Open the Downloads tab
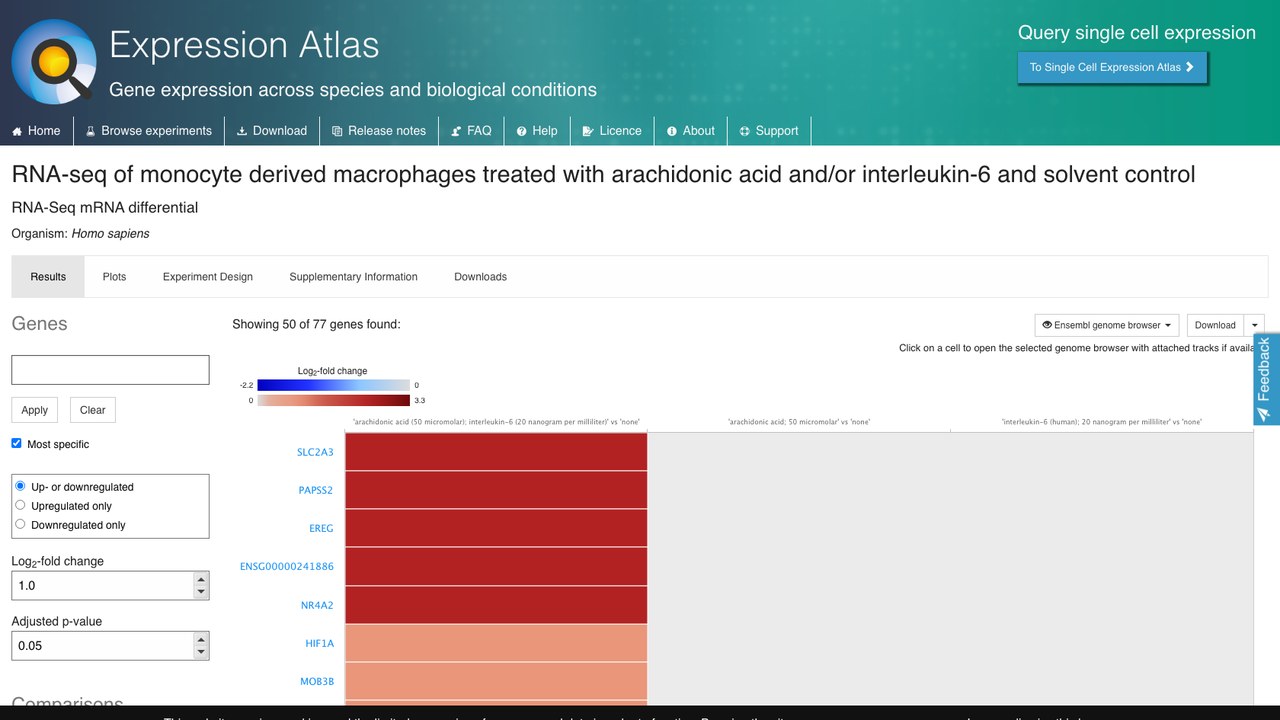This screenshot has width=1280, height=720. click(x=481, y=277)
